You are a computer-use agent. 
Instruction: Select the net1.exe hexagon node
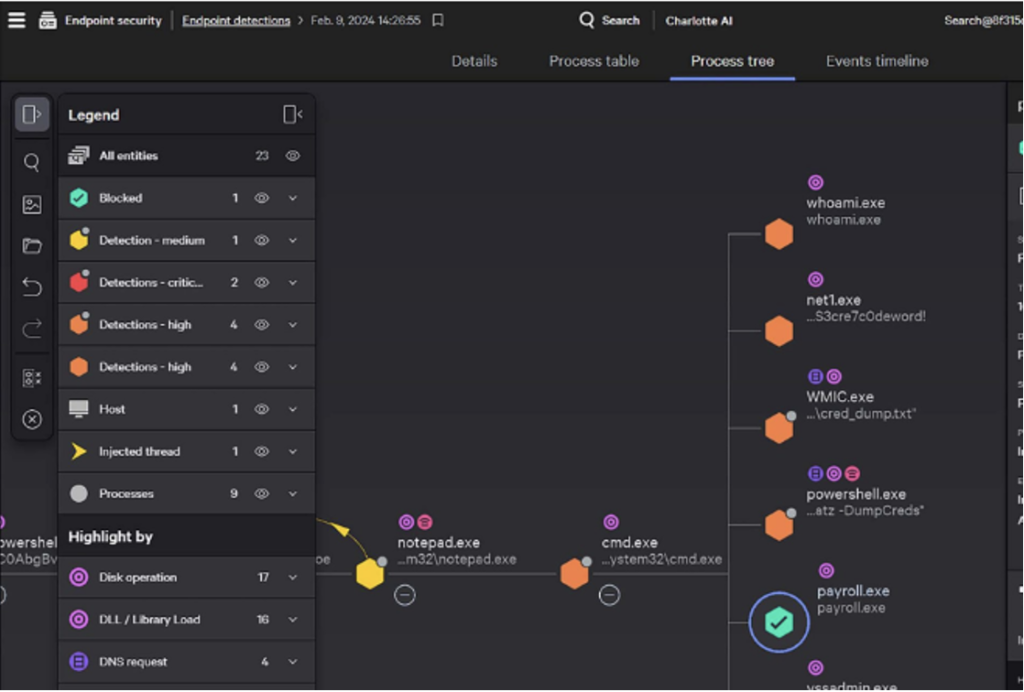coord(778,331)
